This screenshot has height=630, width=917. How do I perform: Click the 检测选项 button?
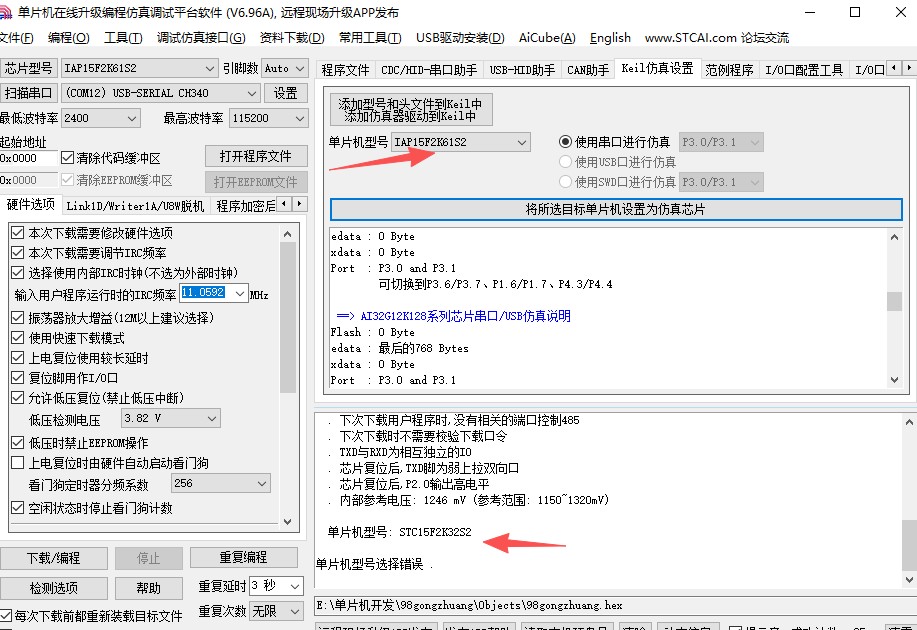tap(53, 588)
